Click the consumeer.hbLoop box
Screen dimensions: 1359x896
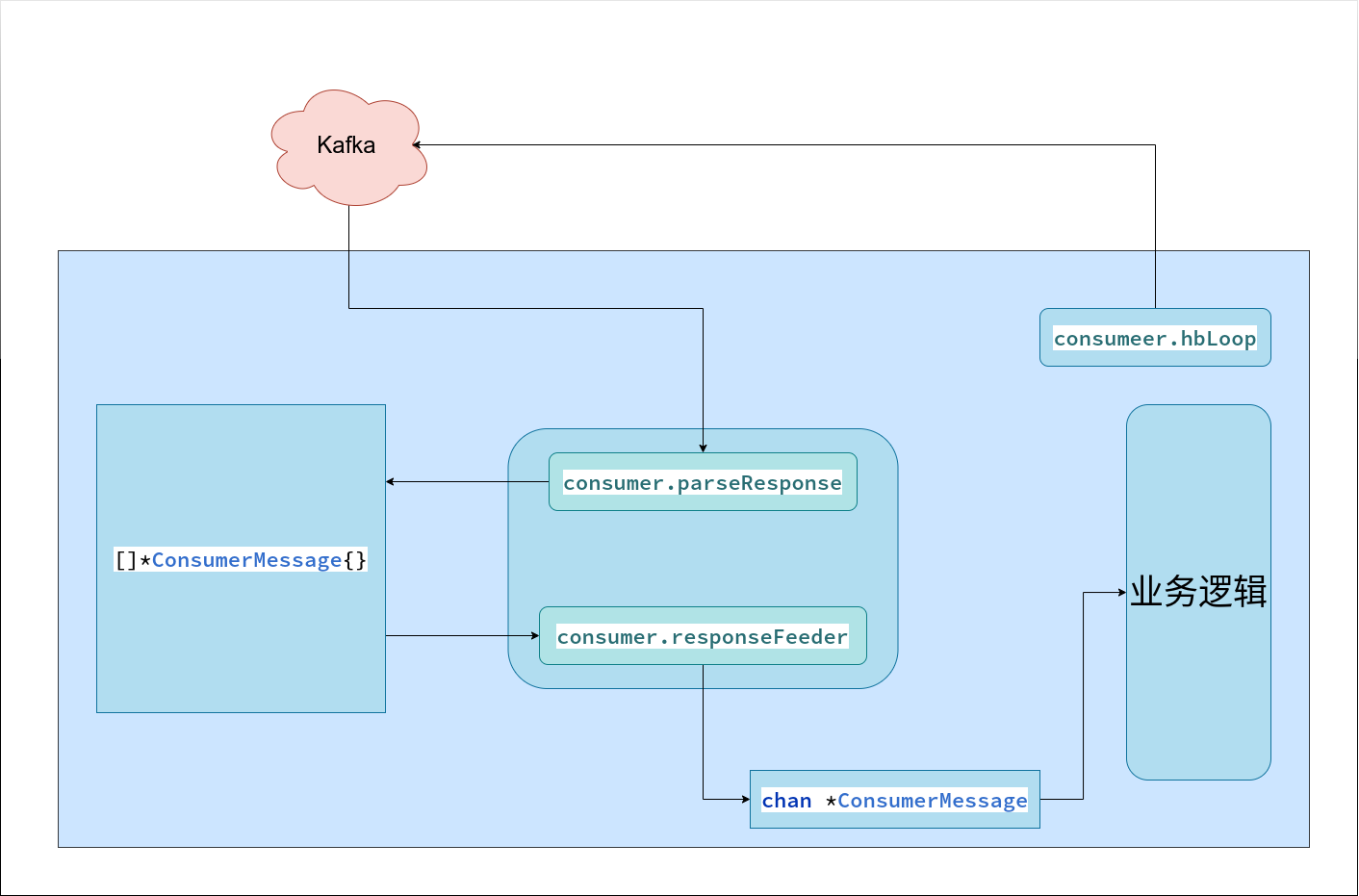point(1155,338)
